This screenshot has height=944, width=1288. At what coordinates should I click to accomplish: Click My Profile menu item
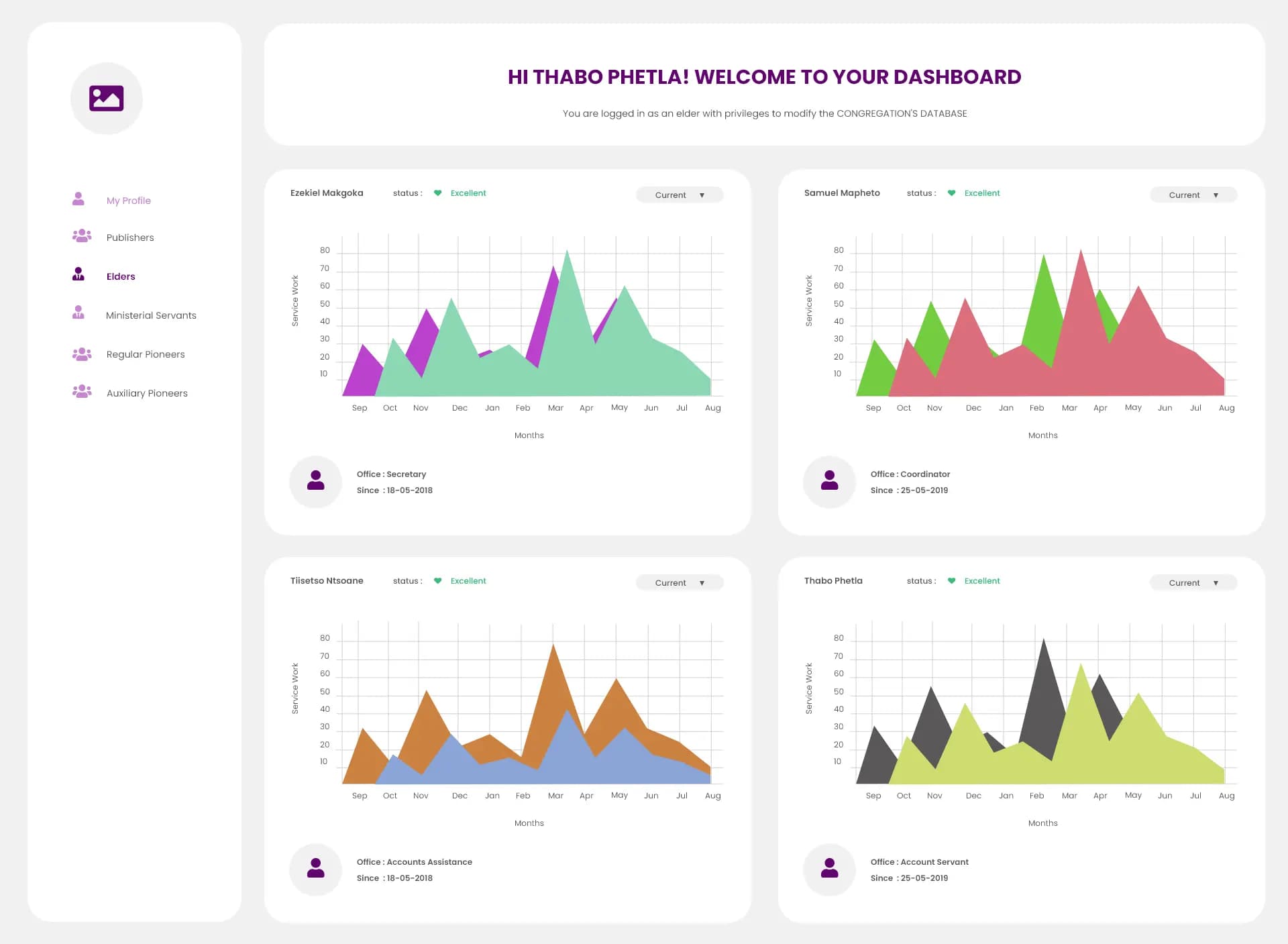[128, 200]
